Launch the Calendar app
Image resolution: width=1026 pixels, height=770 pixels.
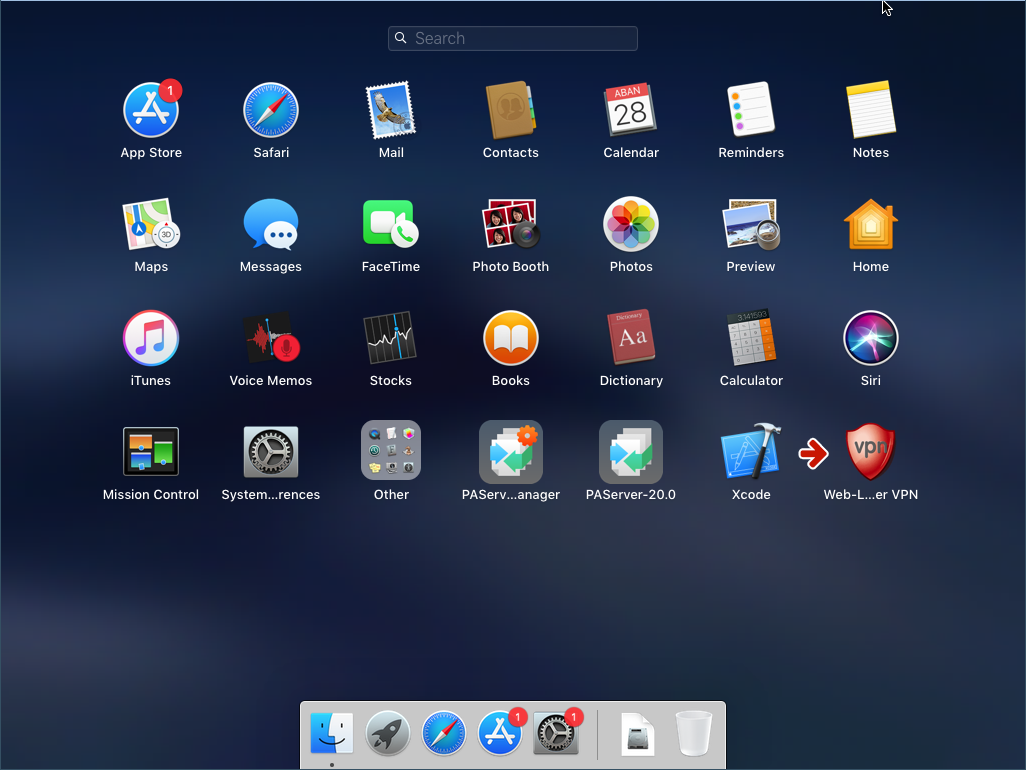pyautogui.click(x=631, y=110)
